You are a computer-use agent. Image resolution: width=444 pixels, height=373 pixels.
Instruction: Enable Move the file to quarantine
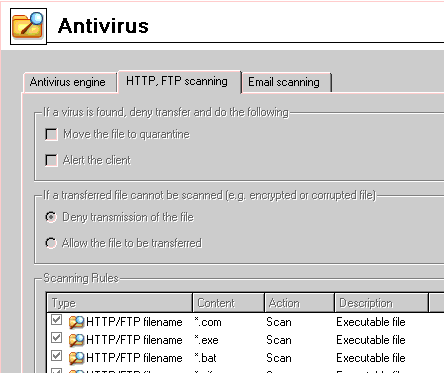[x=51, y=134]
